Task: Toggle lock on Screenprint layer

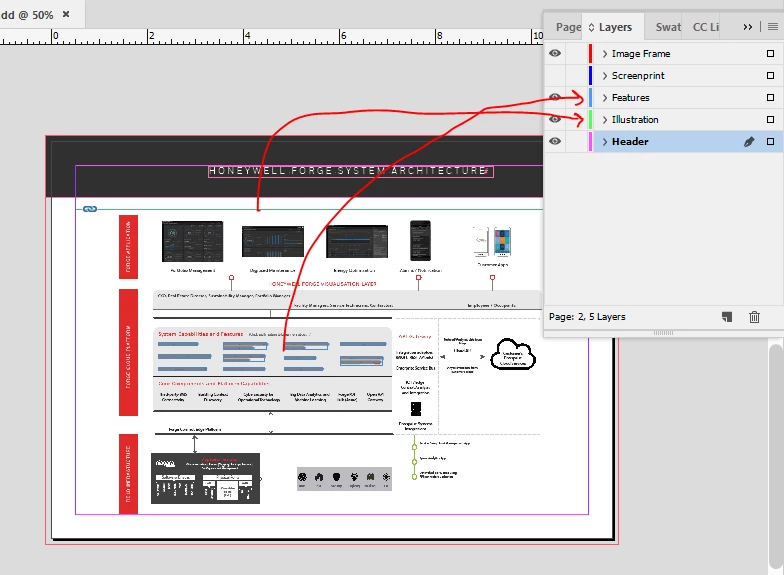Action: [576, 76]
